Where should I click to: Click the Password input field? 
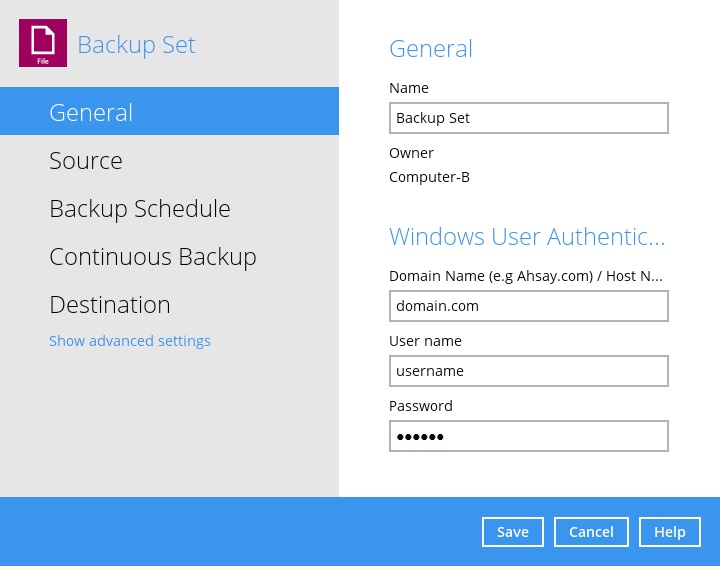pos(529,436)
